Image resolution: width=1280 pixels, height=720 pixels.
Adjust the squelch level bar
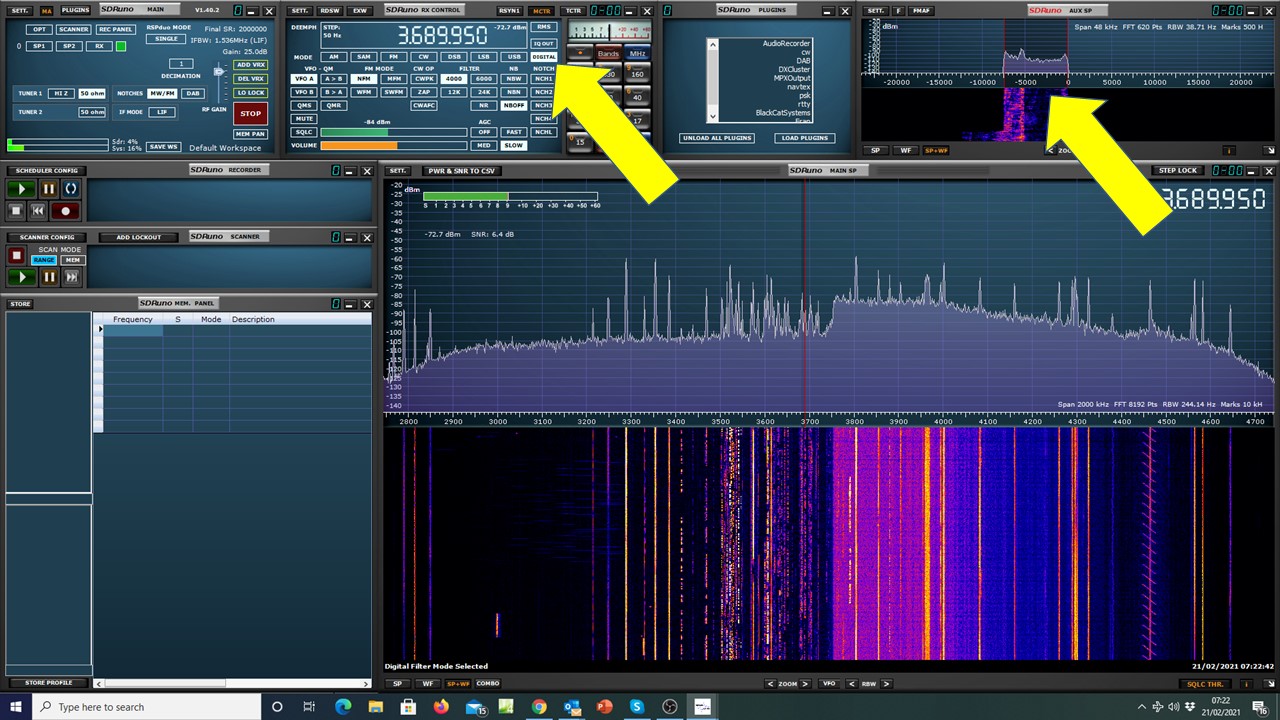[x=394, y=132]
